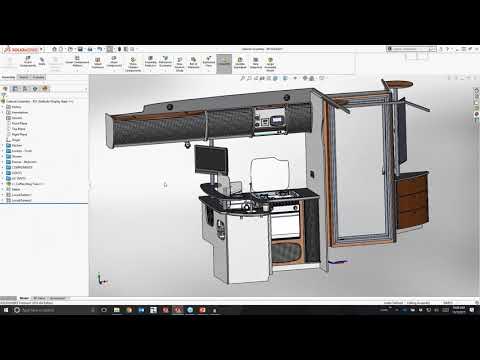The image size is (480, 360).
Task: Click the Section View icon
Action: 262,78
